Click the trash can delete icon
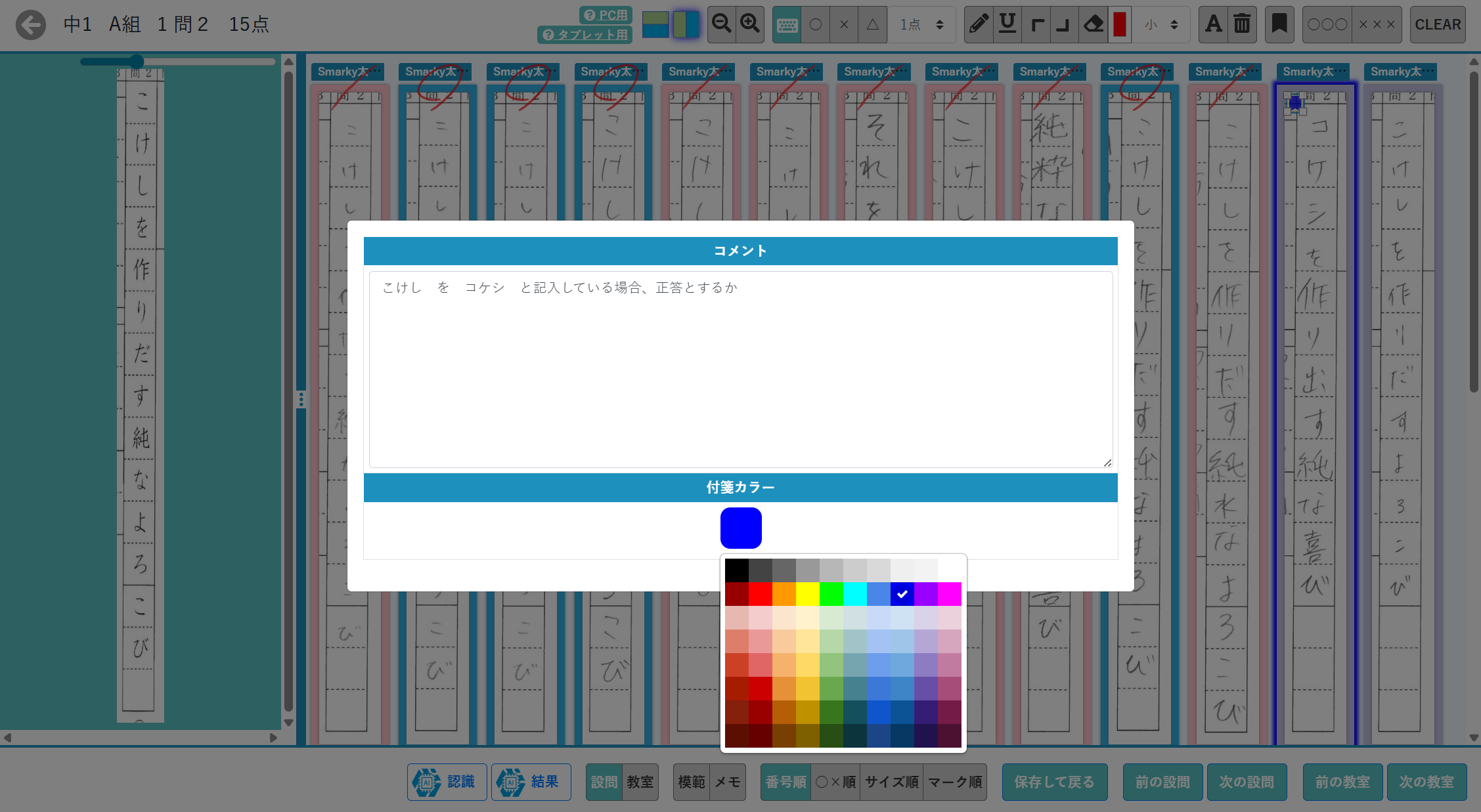Image resolution: width=1481 pixels, height=812 pixels. pyautogui.click(x=1242, y=24)
